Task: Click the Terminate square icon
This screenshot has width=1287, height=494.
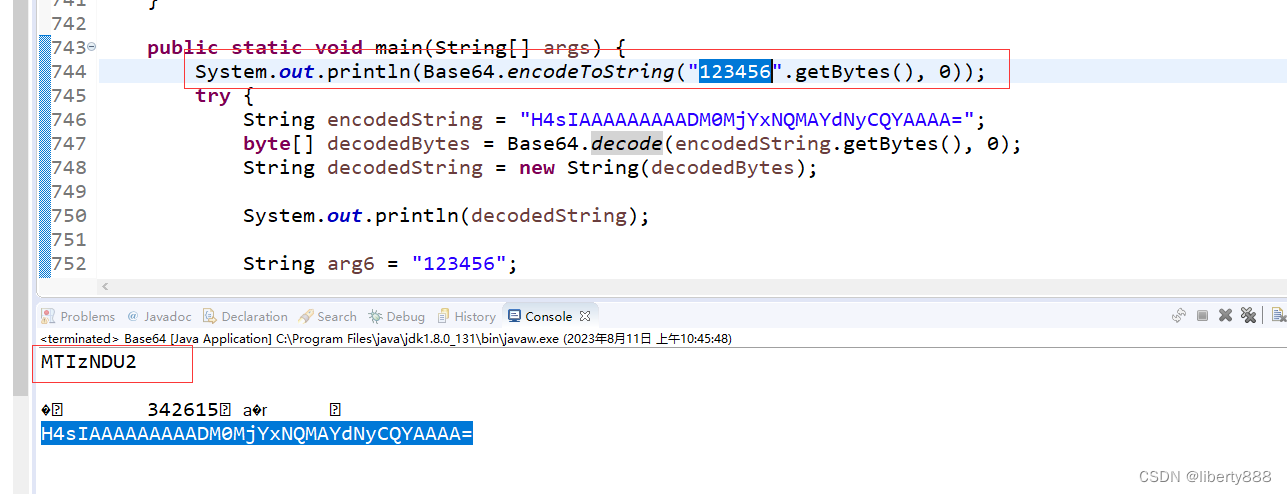Action: [x=1202, y=316]
